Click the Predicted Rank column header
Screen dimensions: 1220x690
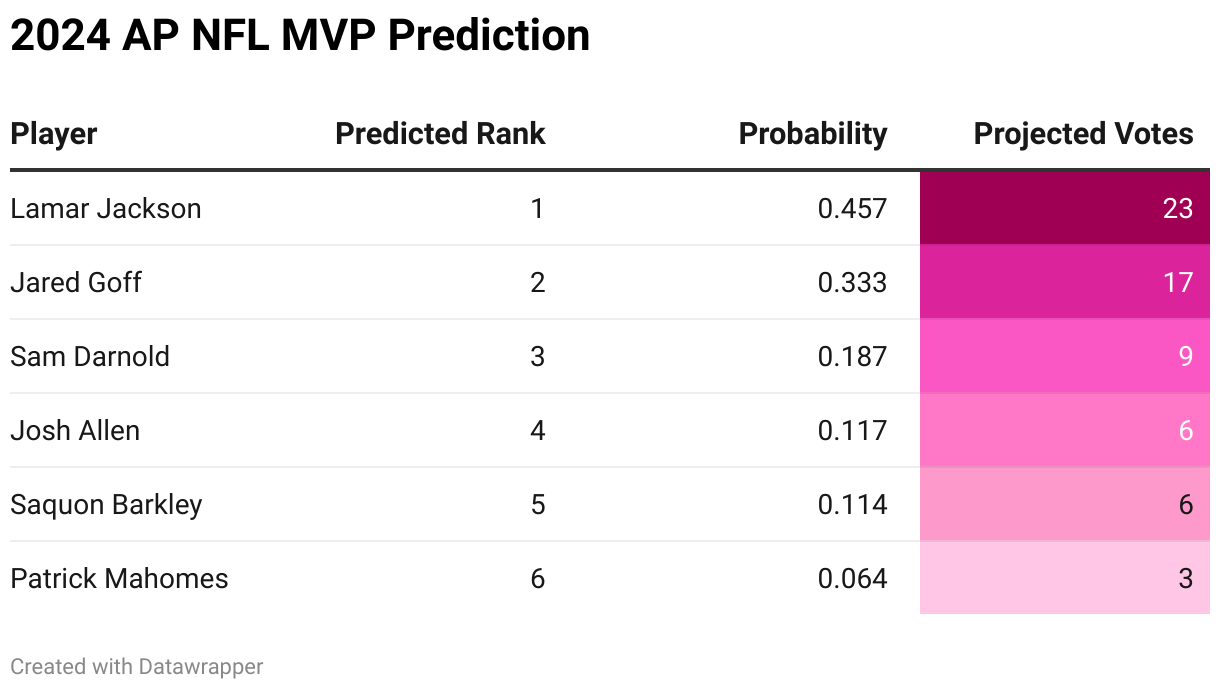[440, 134]
